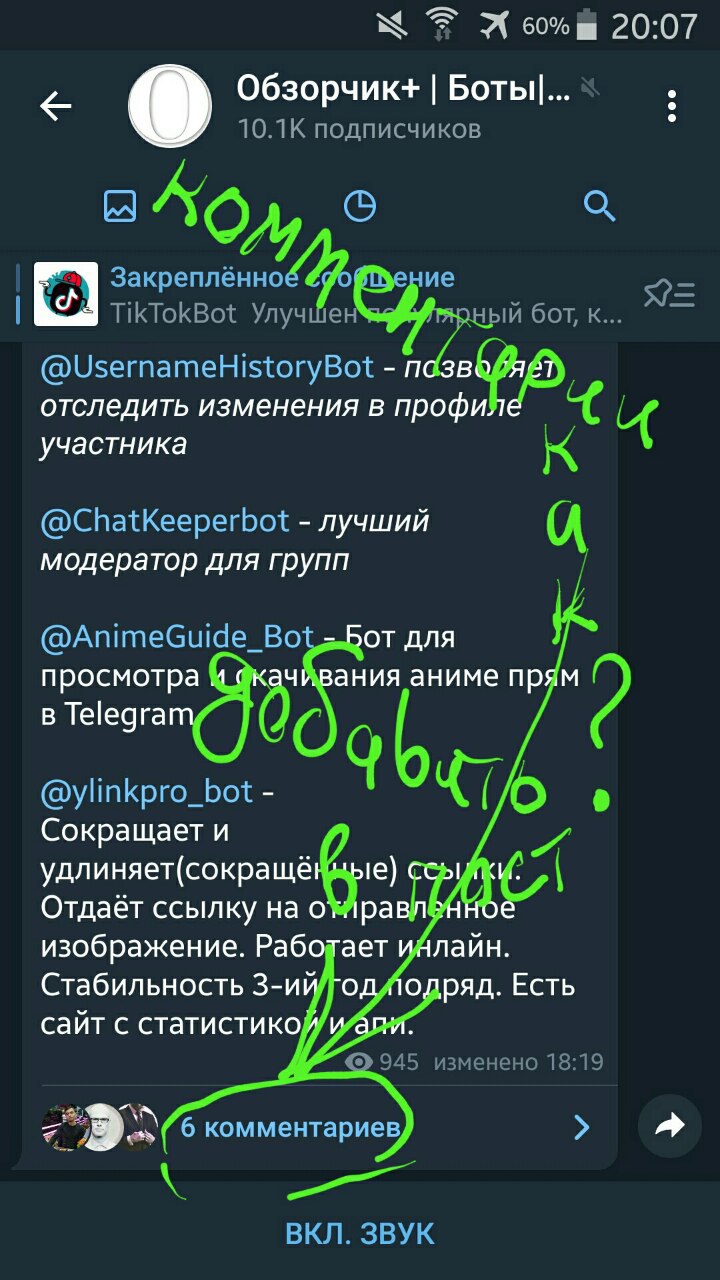This screenshot has width=720, height=1280.
Task: Tap the TikTokBot pinned message thumbnail
Action: pyautogui.click(x=66, y=294)
